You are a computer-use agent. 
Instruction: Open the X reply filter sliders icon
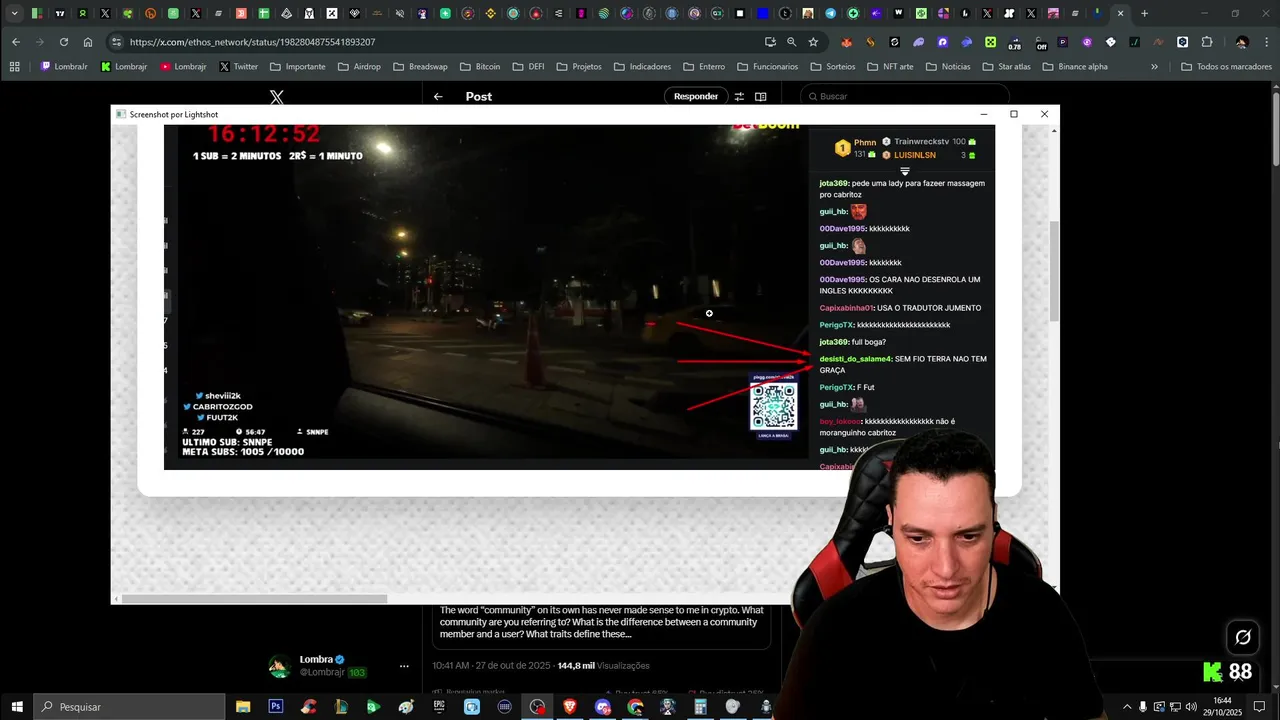[739, 96]
